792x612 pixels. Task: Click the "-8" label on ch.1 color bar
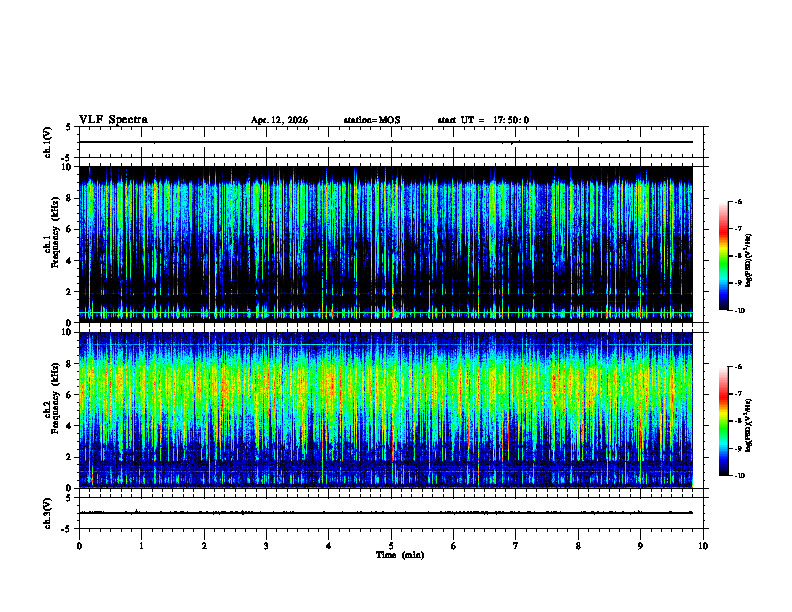tap(737, 256)
